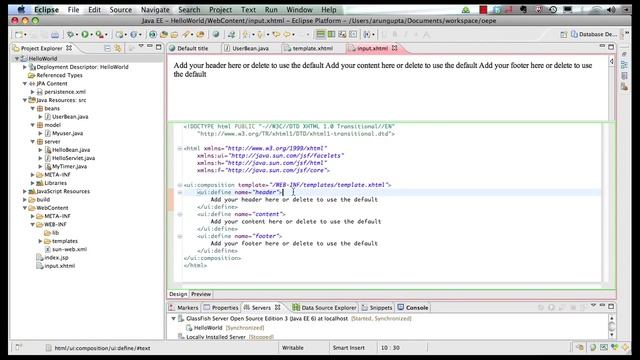Select the HelloWorld module under the GlassFish server
The image size is (640, 360).
(208, 327)
